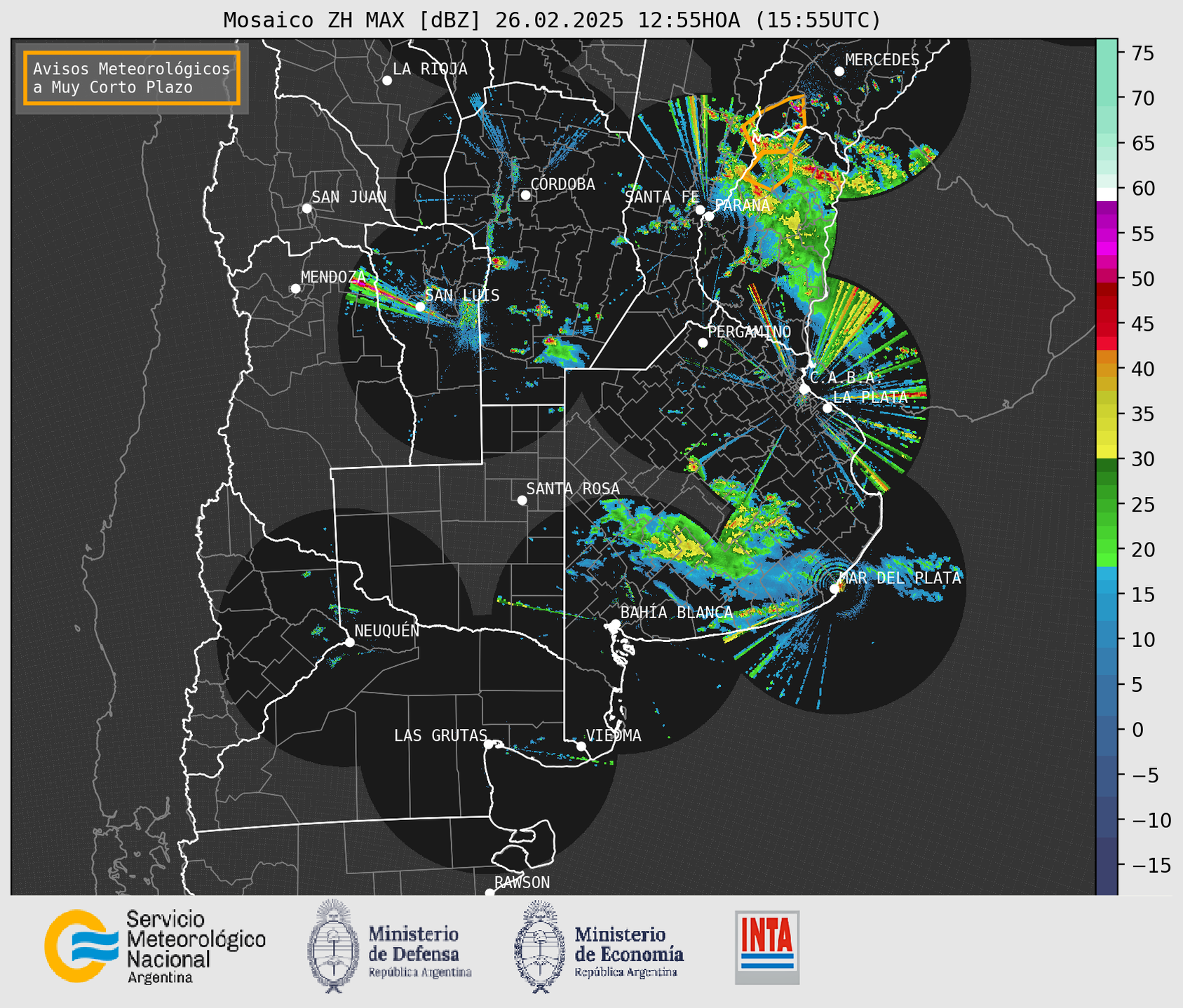Select the LA RIOJA city marker

(387, 81)
